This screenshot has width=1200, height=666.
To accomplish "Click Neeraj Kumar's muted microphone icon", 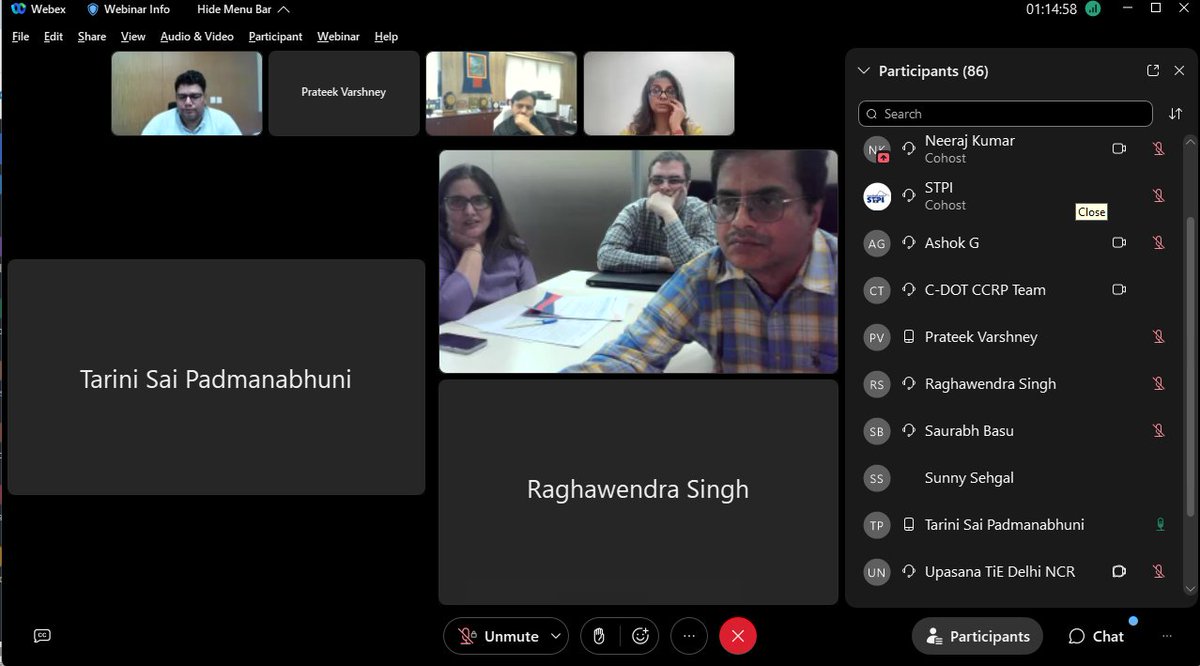I will (x=1159, y=149).
